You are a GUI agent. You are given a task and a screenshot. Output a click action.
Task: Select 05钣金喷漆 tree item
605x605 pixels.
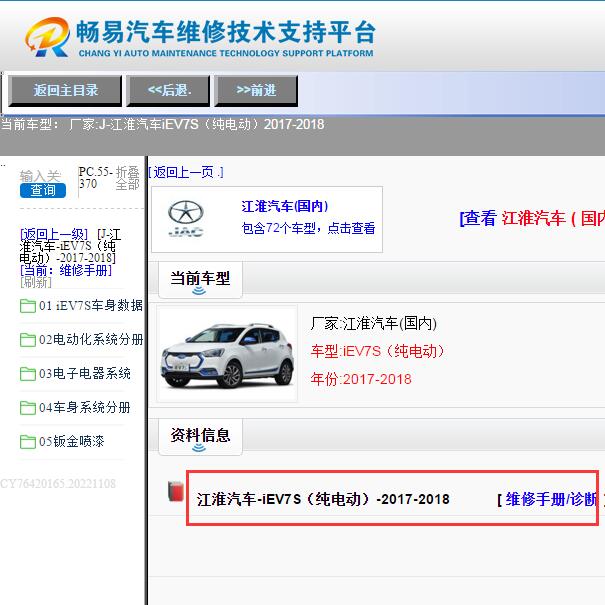71,441
